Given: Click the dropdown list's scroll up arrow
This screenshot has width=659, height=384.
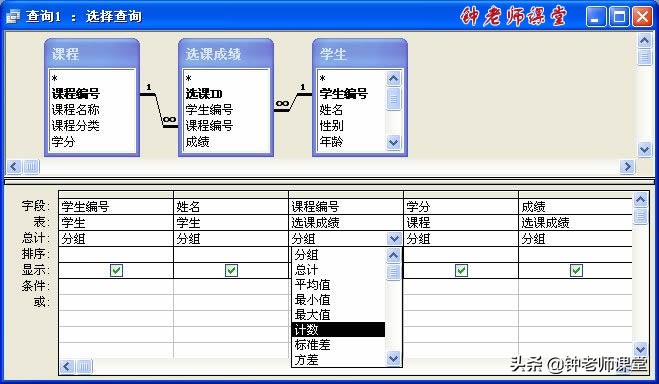Looking at the screenshot, I should click(x=393, y=255).
